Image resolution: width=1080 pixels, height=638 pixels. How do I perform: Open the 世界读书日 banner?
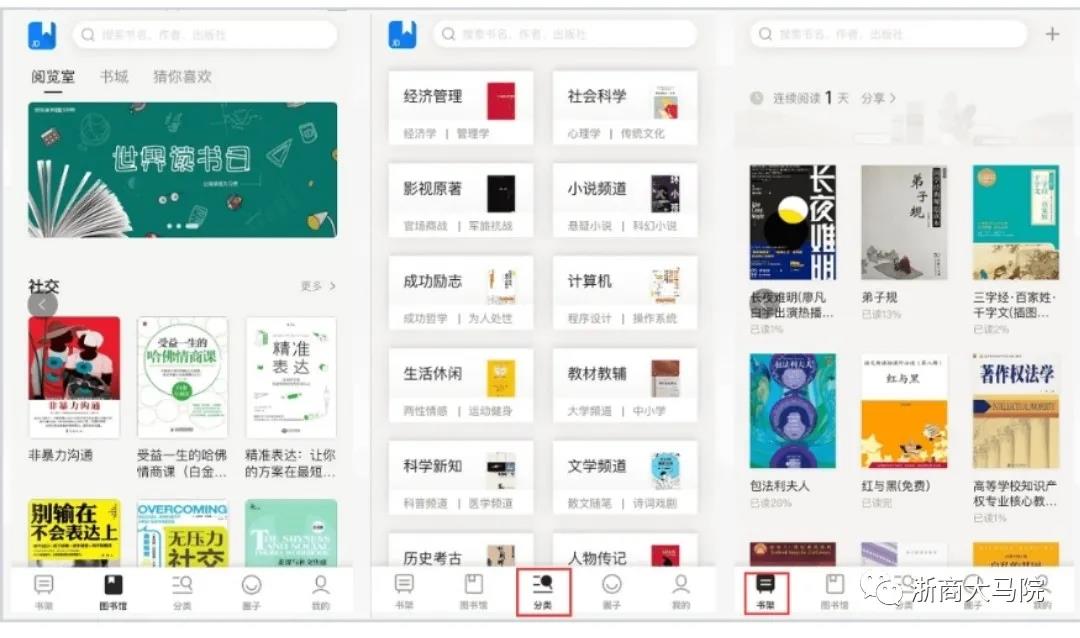click(183, 169)
